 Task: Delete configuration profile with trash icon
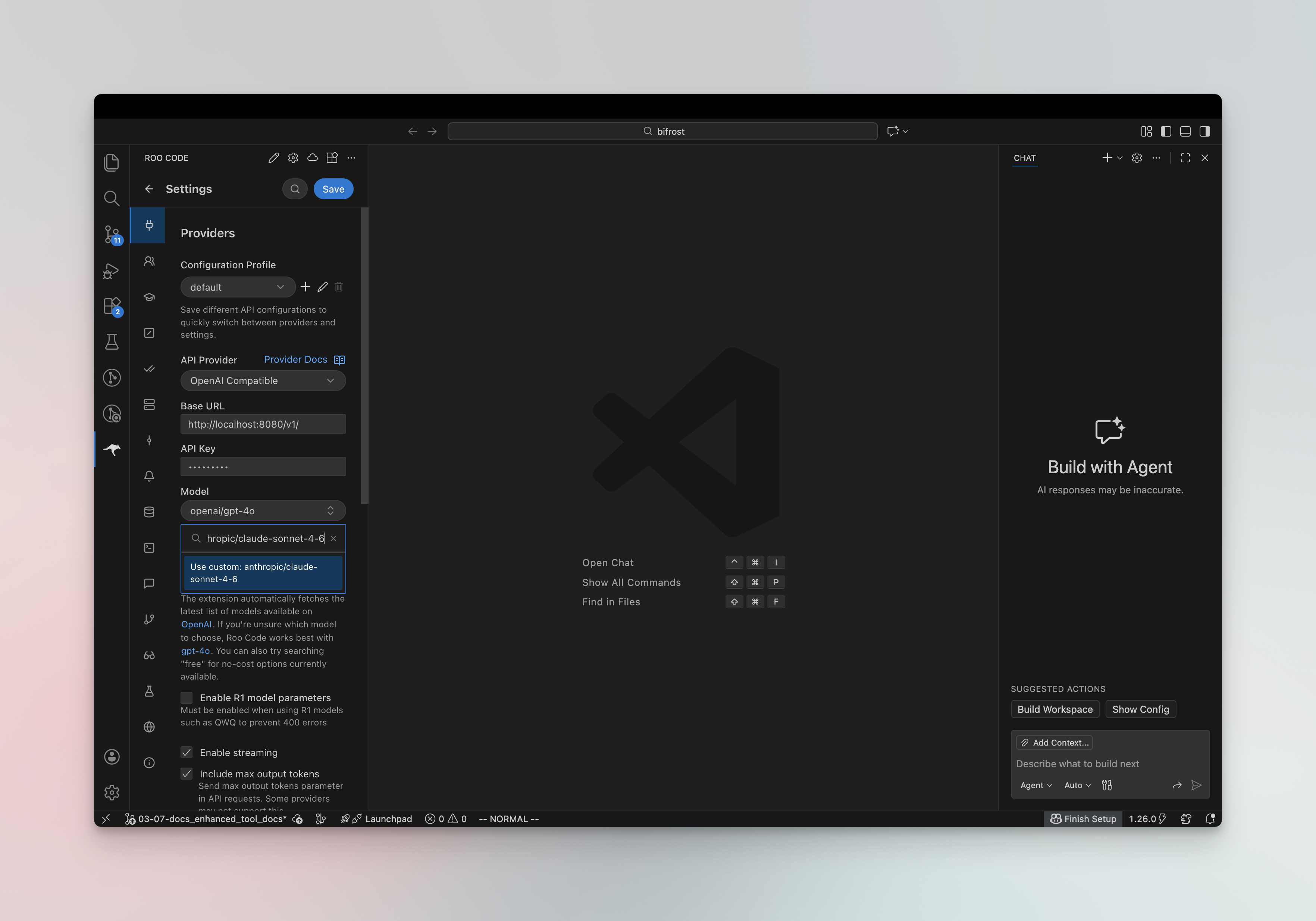pos(339,287)
